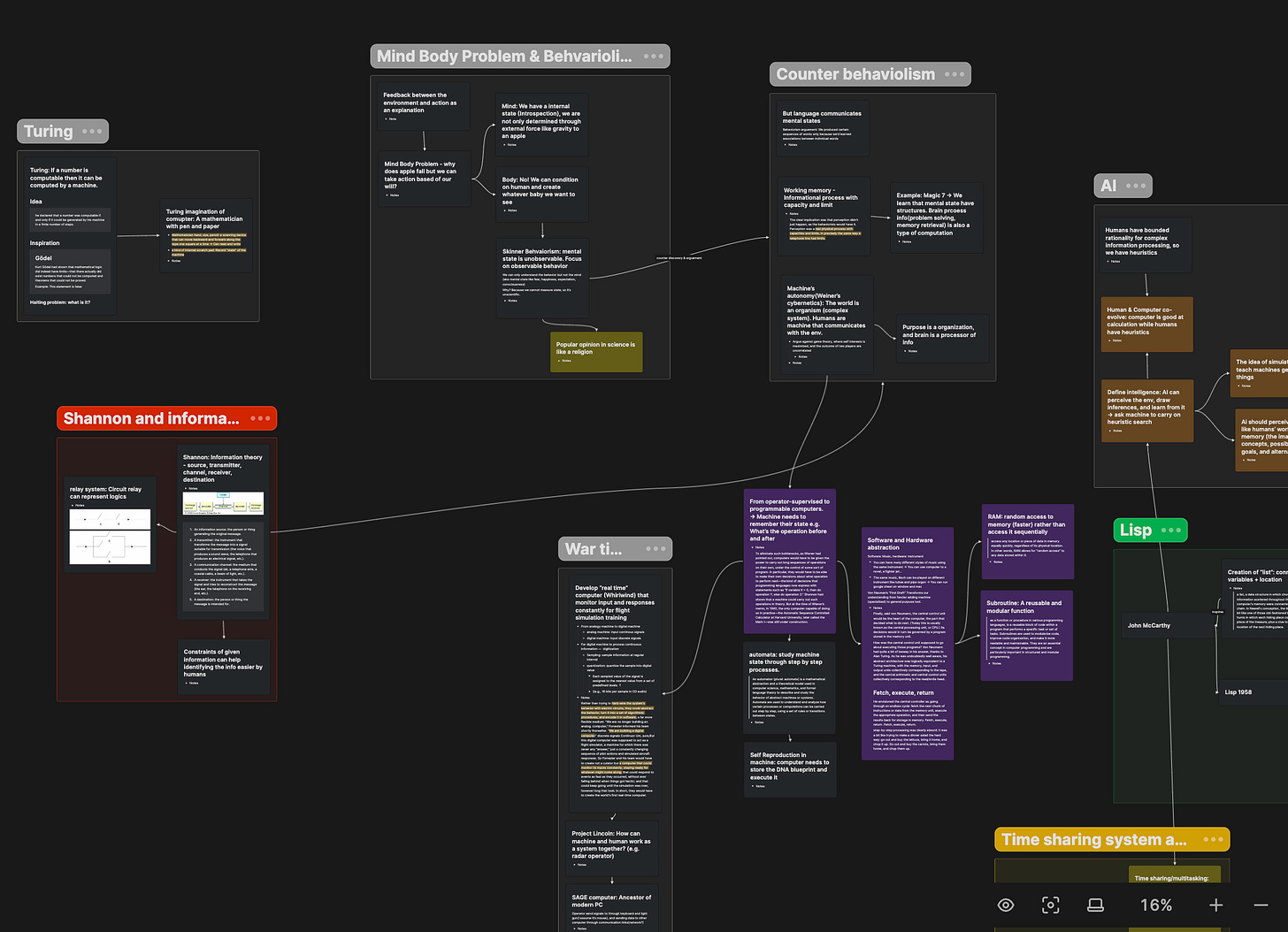Click the Gödel inspiration block
The width and height of the screenshot is (1288, 932).
point(69,271)
